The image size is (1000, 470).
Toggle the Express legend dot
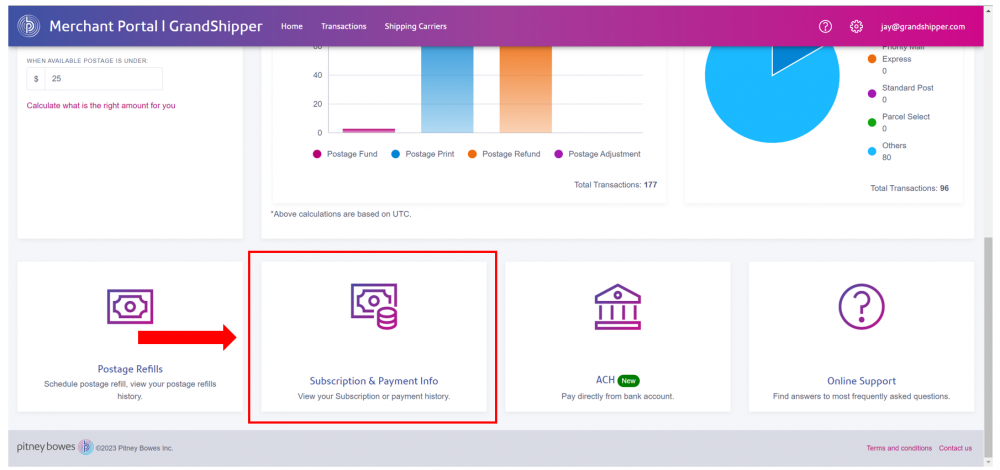(x=872, y=59)
